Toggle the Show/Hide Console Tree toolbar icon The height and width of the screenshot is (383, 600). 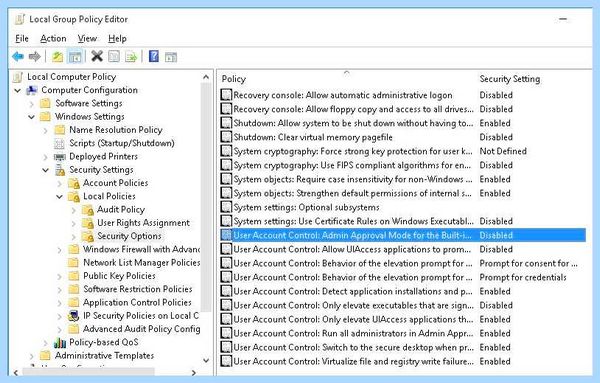point(75,57)
